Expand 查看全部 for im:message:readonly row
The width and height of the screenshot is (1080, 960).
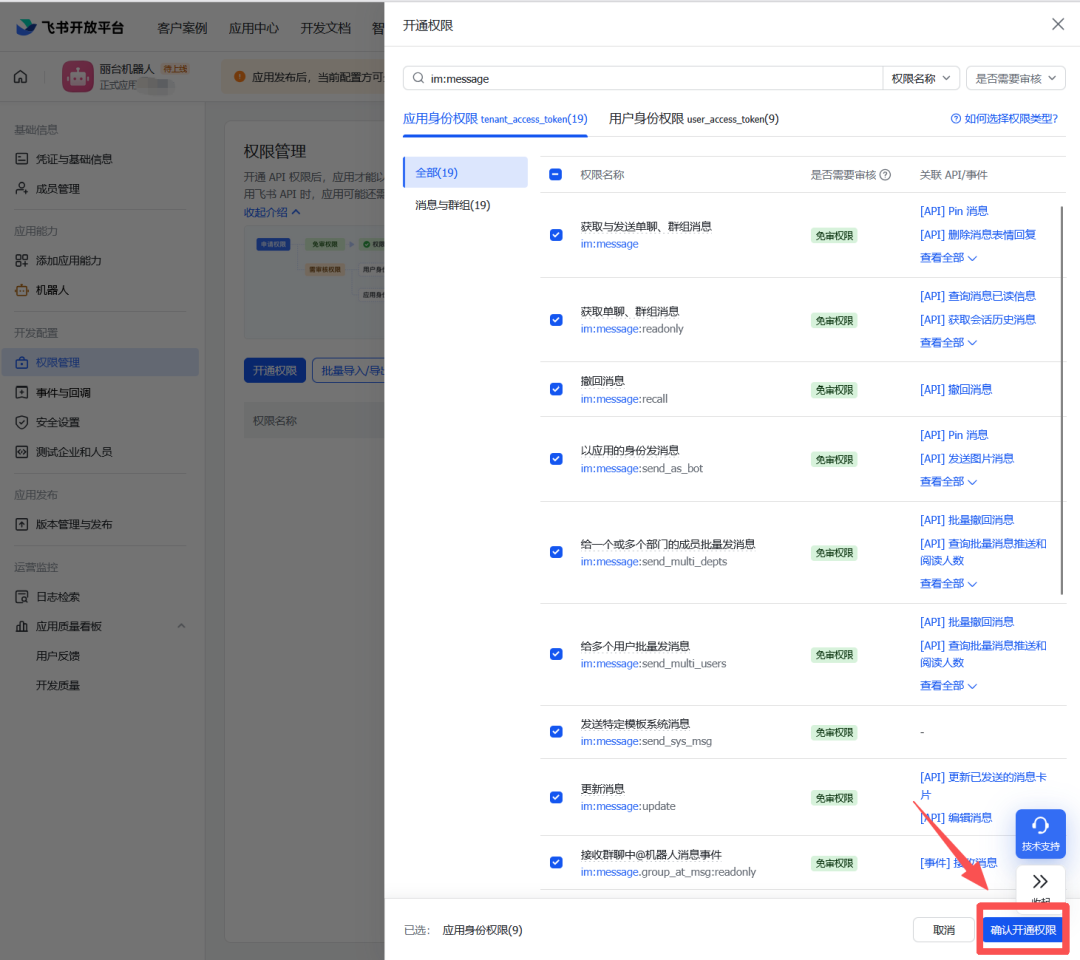(948, 342)
